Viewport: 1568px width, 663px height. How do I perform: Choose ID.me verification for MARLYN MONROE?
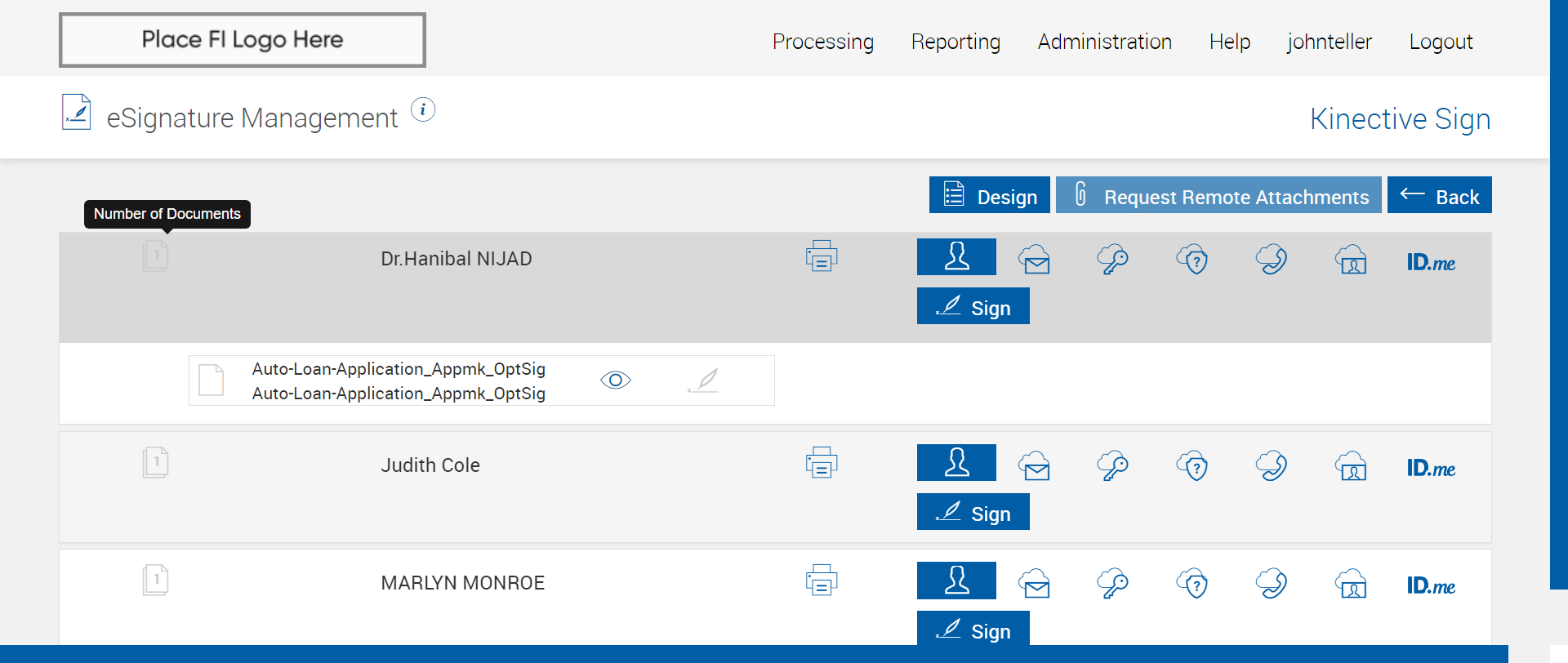1431,586
